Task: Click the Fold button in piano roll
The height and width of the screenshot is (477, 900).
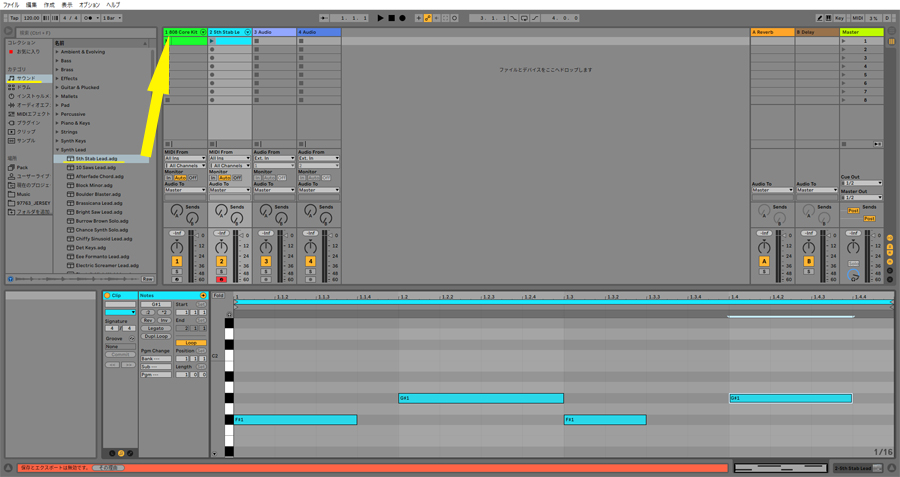Action: coord(218,296)
